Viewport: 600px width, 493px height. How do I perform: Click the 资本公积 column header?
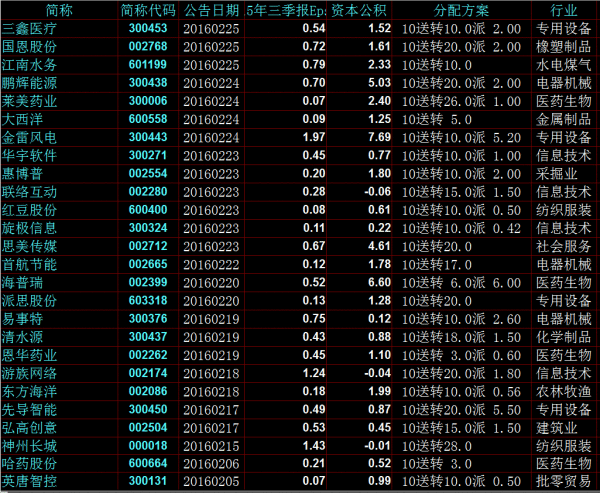(x=359, y=10)
